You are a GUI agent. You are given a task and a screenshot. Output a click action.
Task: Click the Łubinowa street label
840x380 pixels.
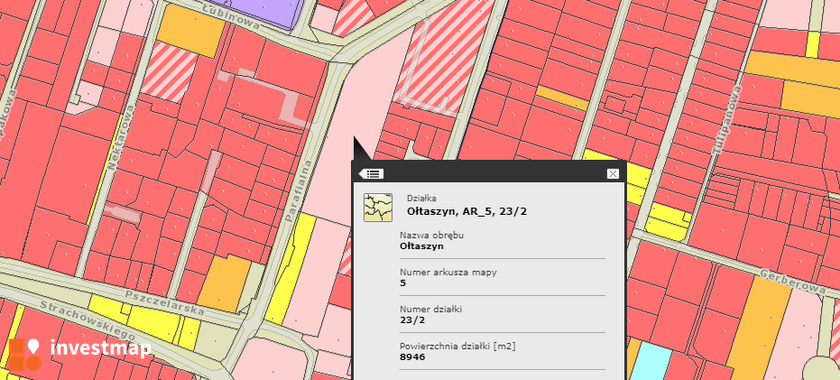[231, 16]
